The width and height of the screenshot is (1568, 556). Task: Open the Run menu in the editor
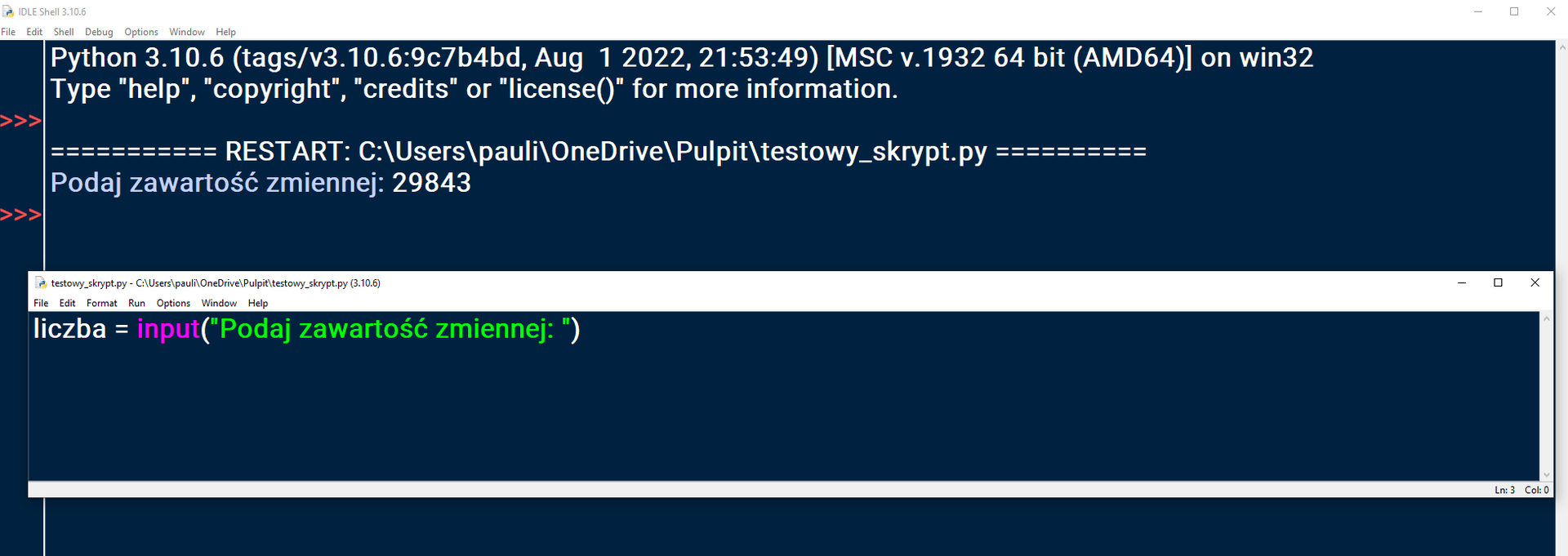[x=136, y=303]
